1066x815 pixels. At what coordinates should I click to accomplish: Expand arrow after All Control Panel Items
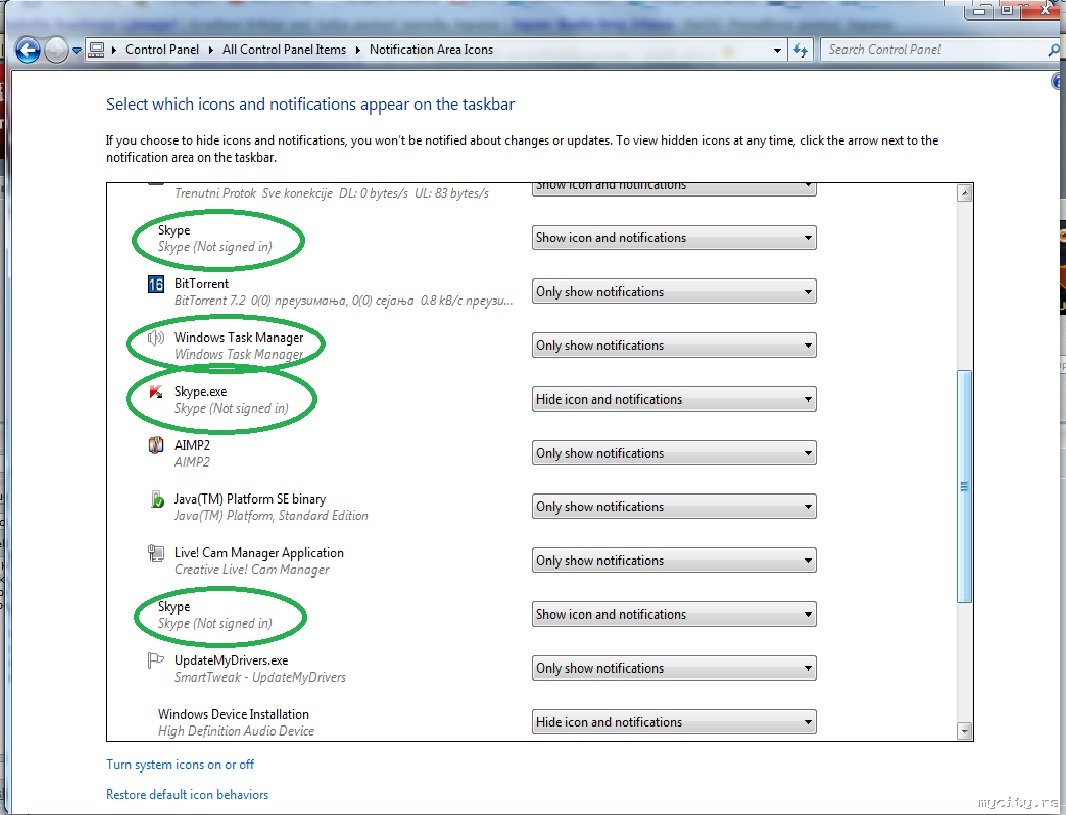coord(358,50)
